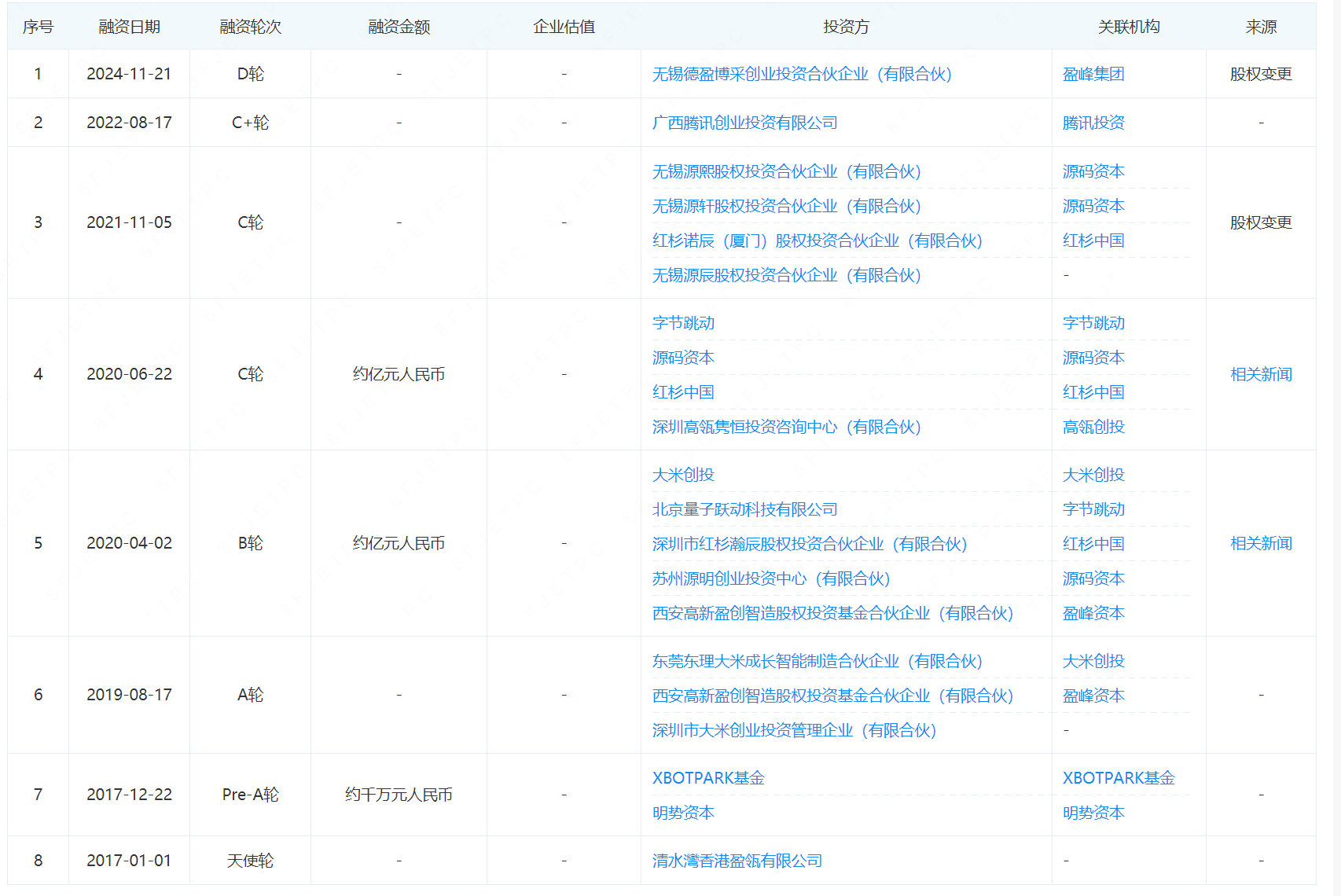Viewport: 1341px width, 896px height.
Task: Open 明势资本 investor link
Action: click(683, 813)
